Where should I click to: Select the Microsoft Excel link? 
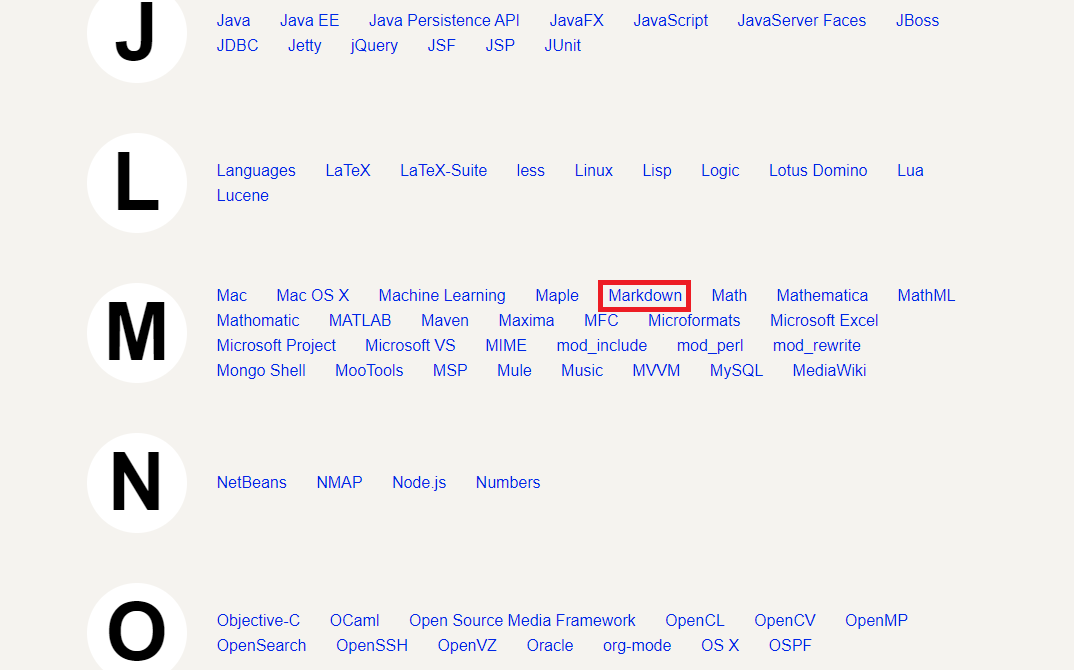pyautogui.click(x=824, y=321)
